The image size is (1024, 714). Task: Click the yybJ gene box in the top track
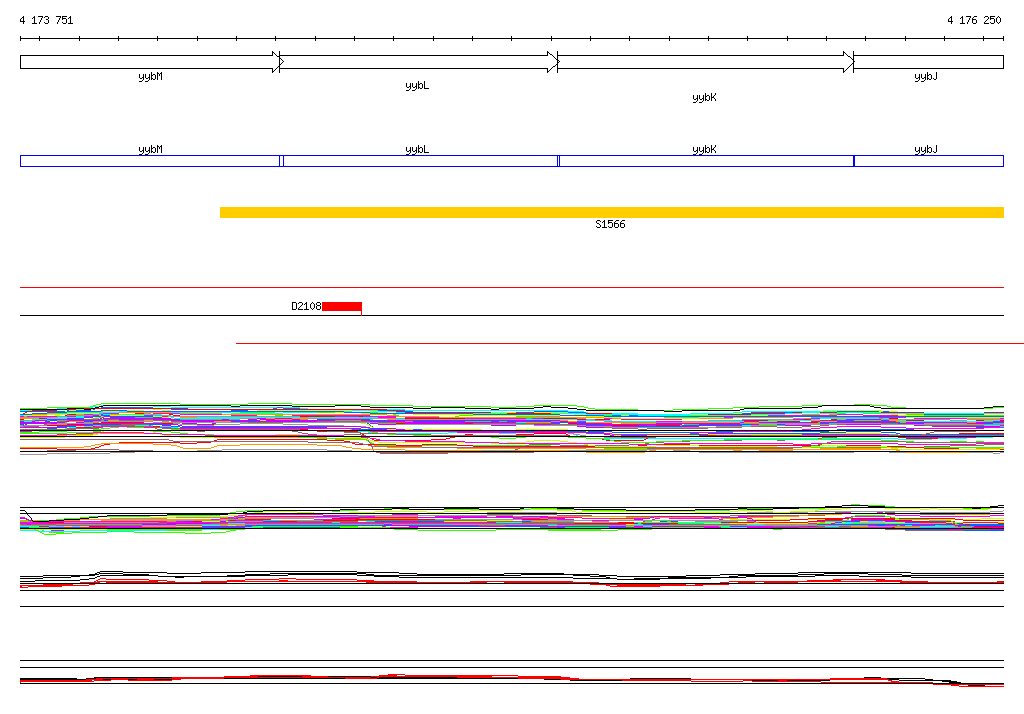click(x=929, y=62)
